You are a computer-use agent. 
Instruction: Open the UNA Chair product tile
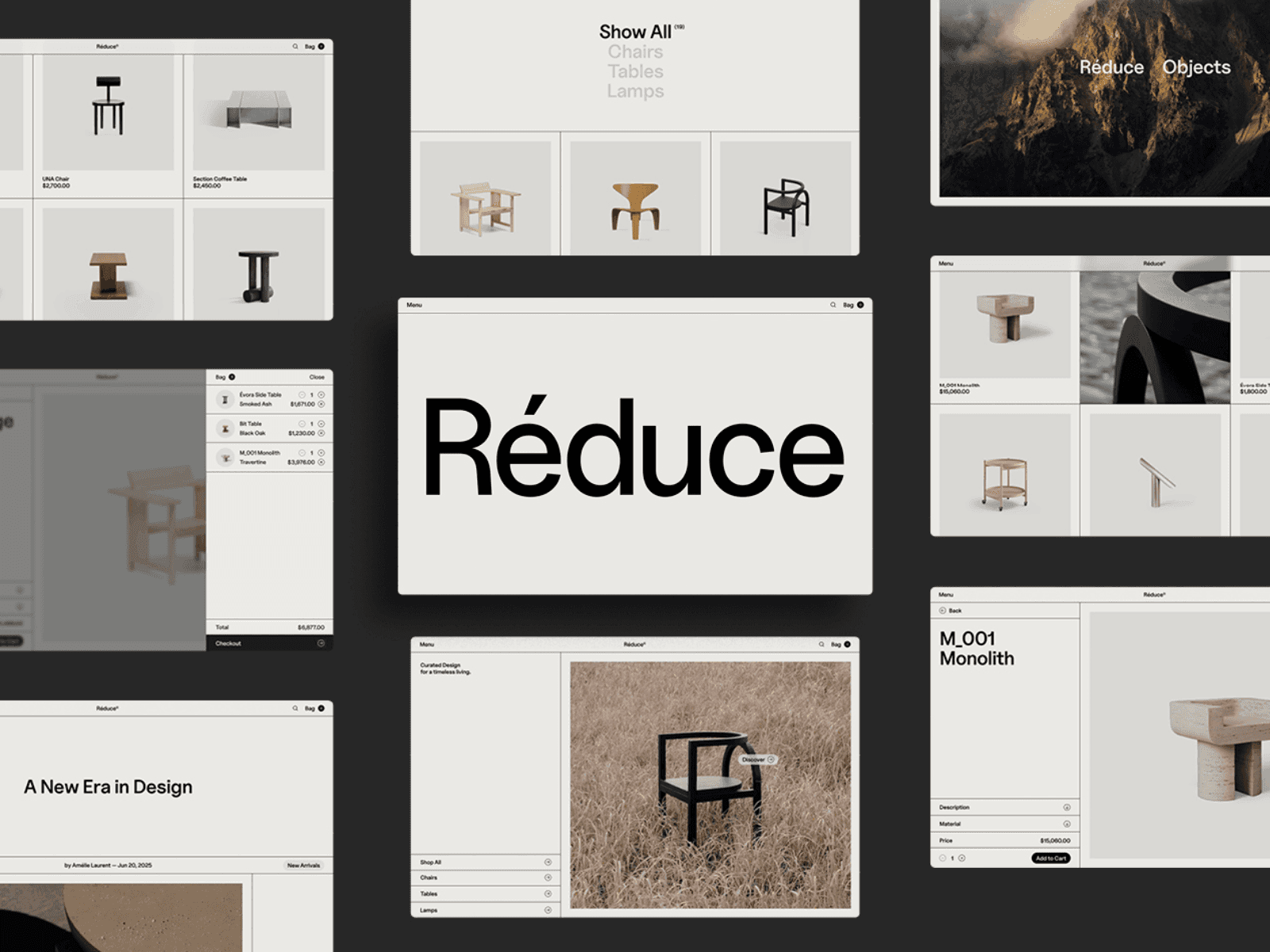[108, 125]
